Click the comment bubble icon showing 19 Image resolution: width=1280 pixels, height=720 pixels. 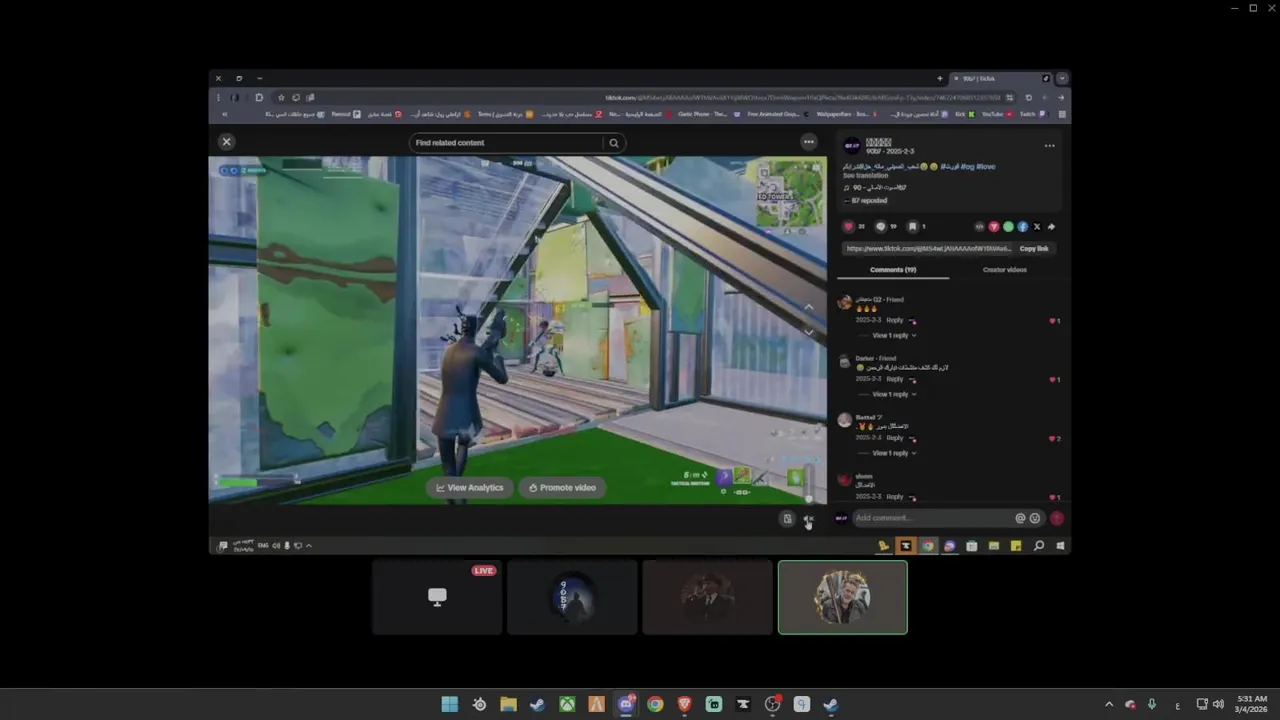(x=881, y=227)
